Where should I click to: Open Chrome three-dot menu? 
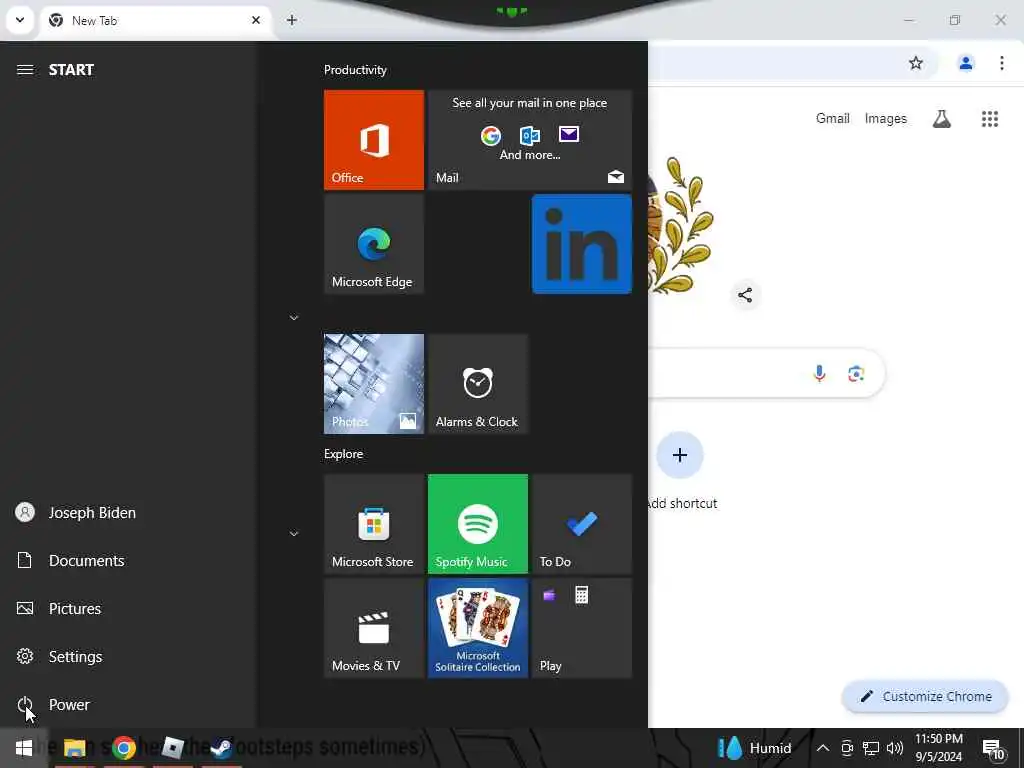click(1002, 63)
